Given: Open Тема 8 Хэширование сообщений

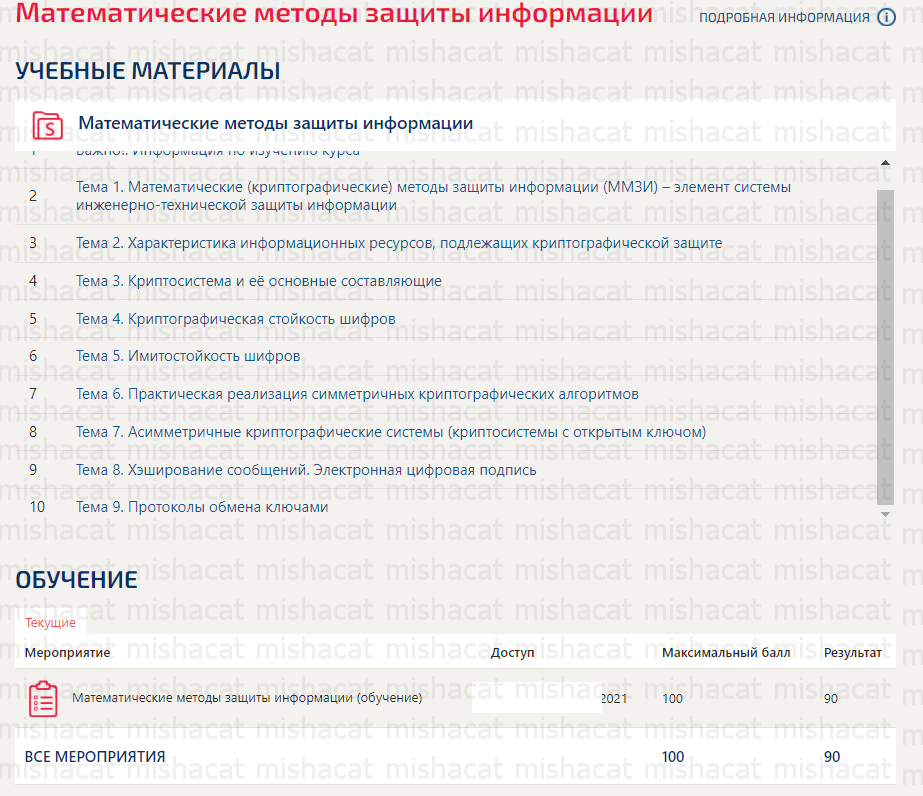Looking at the screenshot, I should coord(306,470).
